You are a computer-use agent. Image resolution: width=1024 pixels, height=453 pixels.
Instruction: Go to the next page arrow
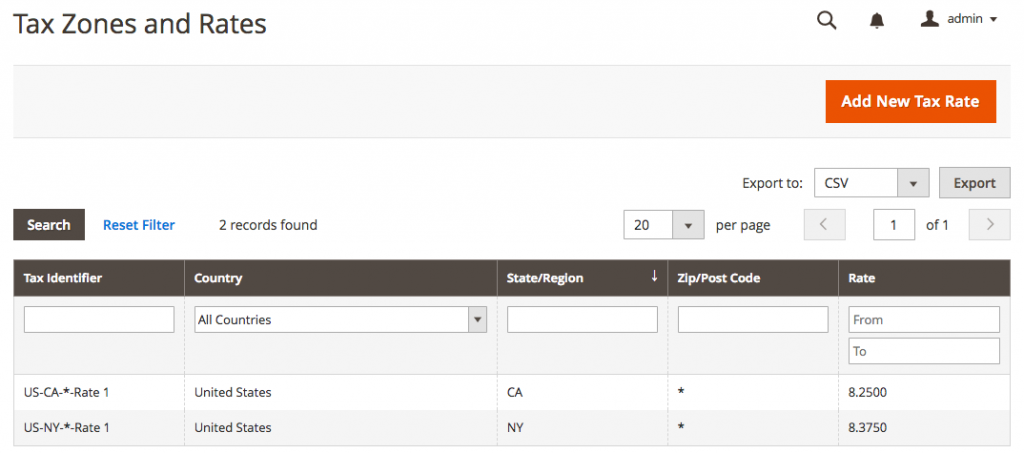(990, 225)
